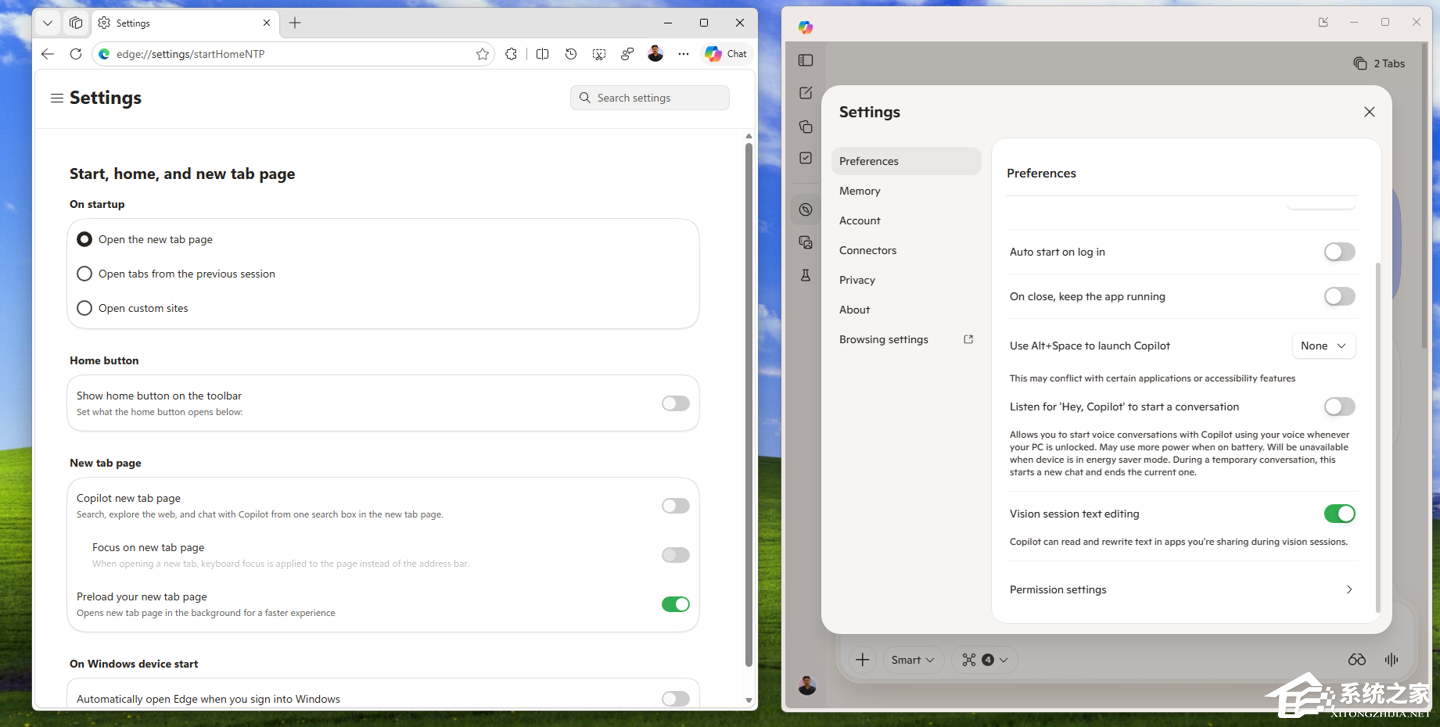Click the Search settings field
The image size is (1440, 727).
click(650, 98)
